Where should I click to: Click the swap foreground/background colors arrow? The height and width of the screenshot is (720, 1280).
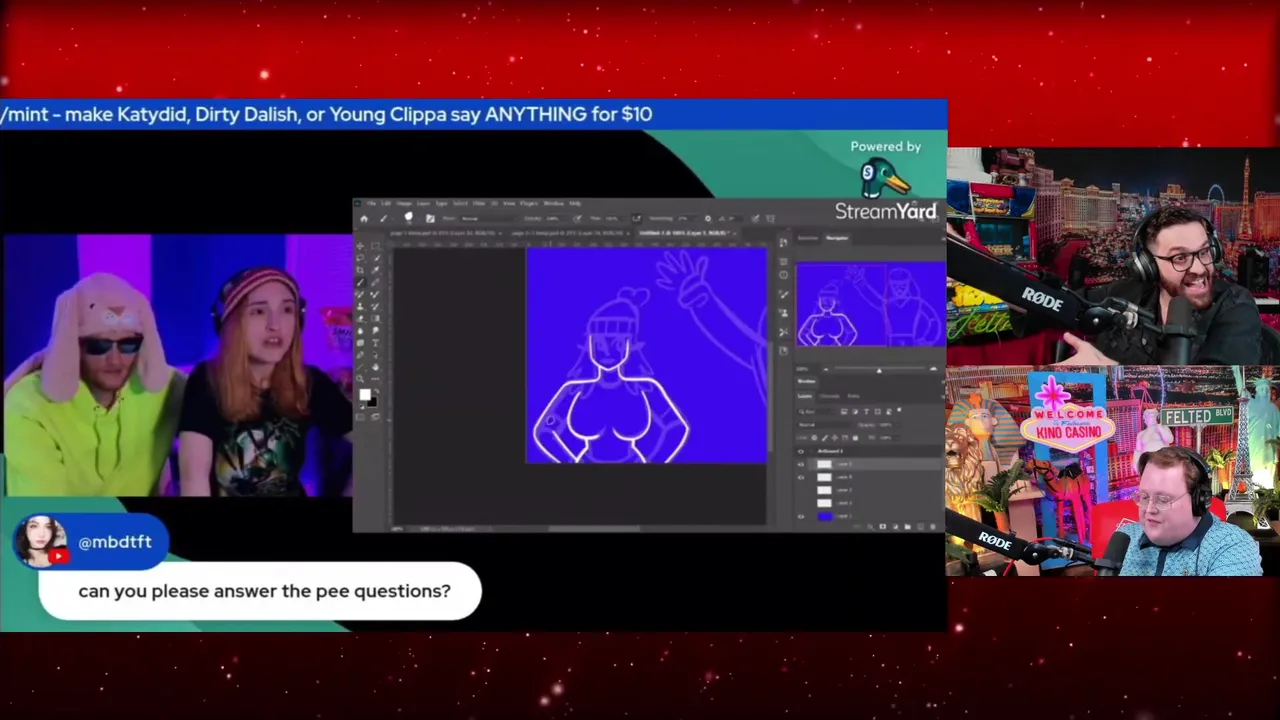[x=376, y=391]
